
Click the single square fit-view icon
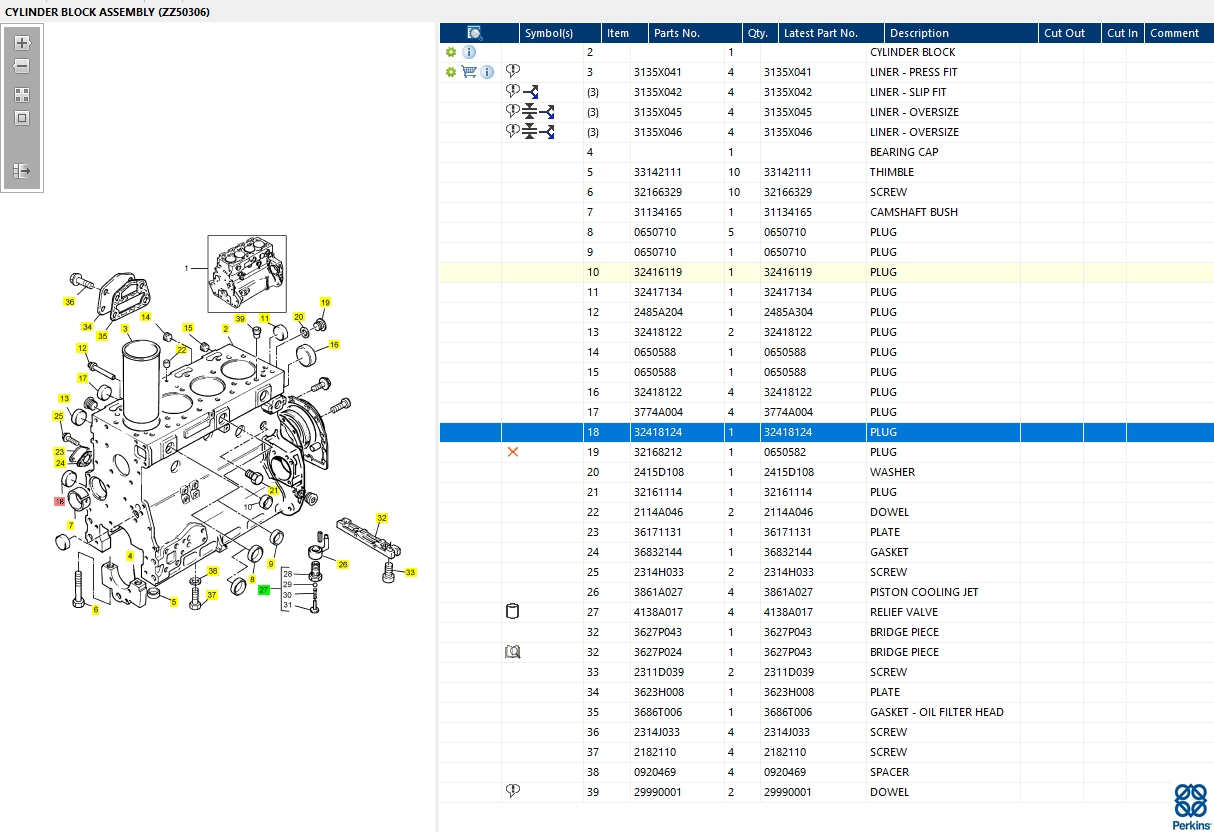point(22,118)
